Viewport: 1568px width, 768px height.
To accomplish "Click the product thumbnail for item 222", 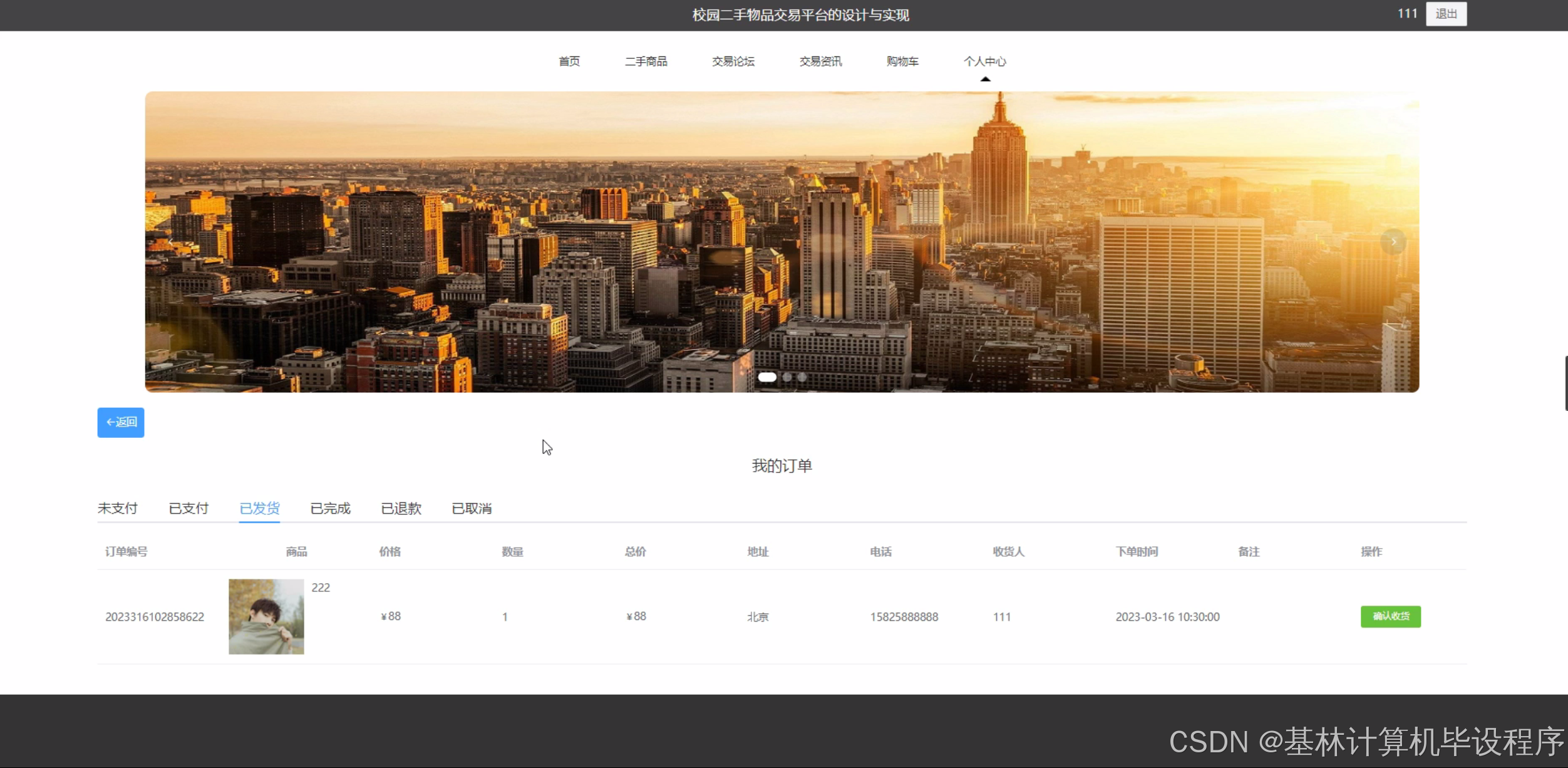I will pyautogui.click(x=266, y=616).
